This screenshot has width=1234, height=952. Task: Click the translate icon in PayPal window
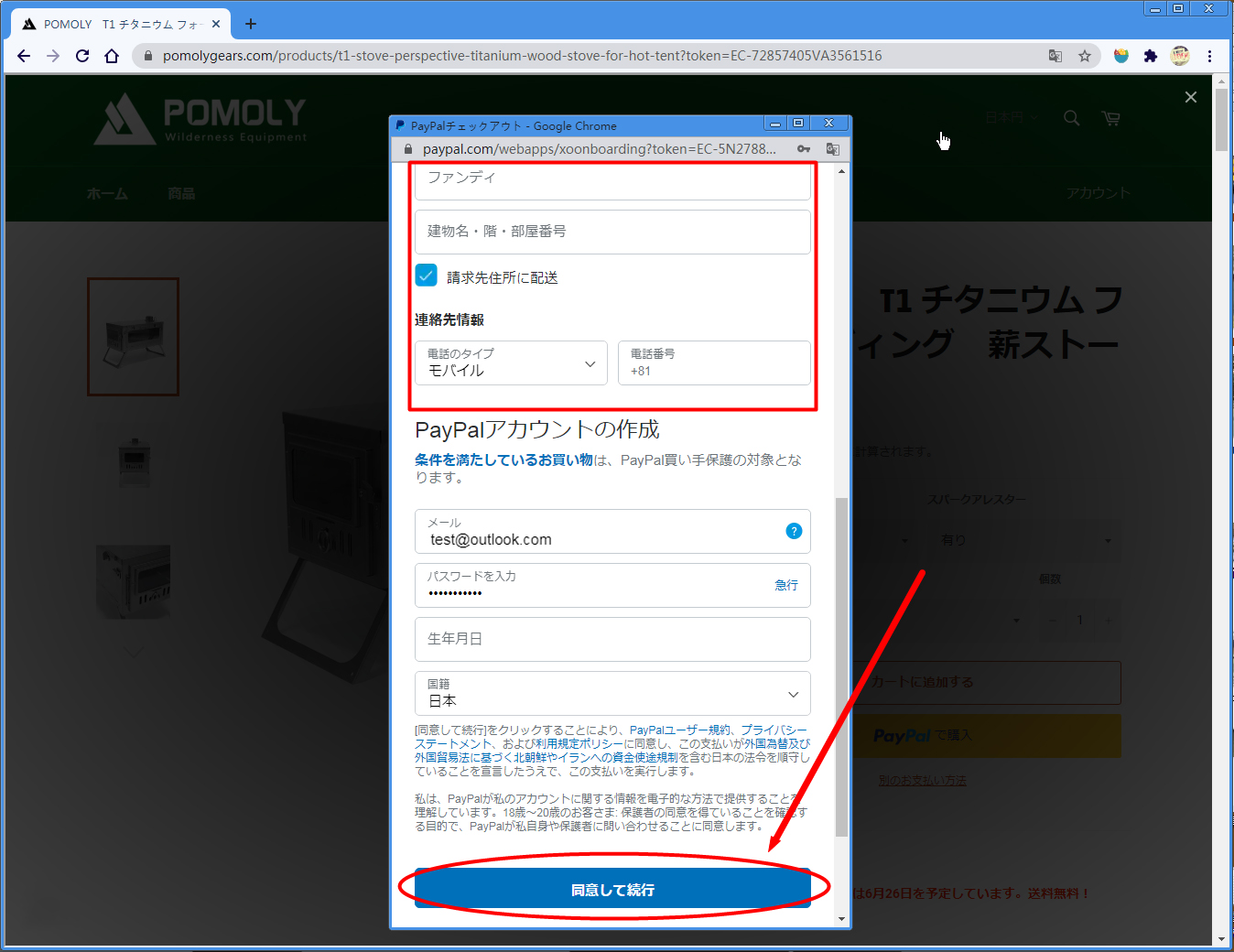[832, 149]
